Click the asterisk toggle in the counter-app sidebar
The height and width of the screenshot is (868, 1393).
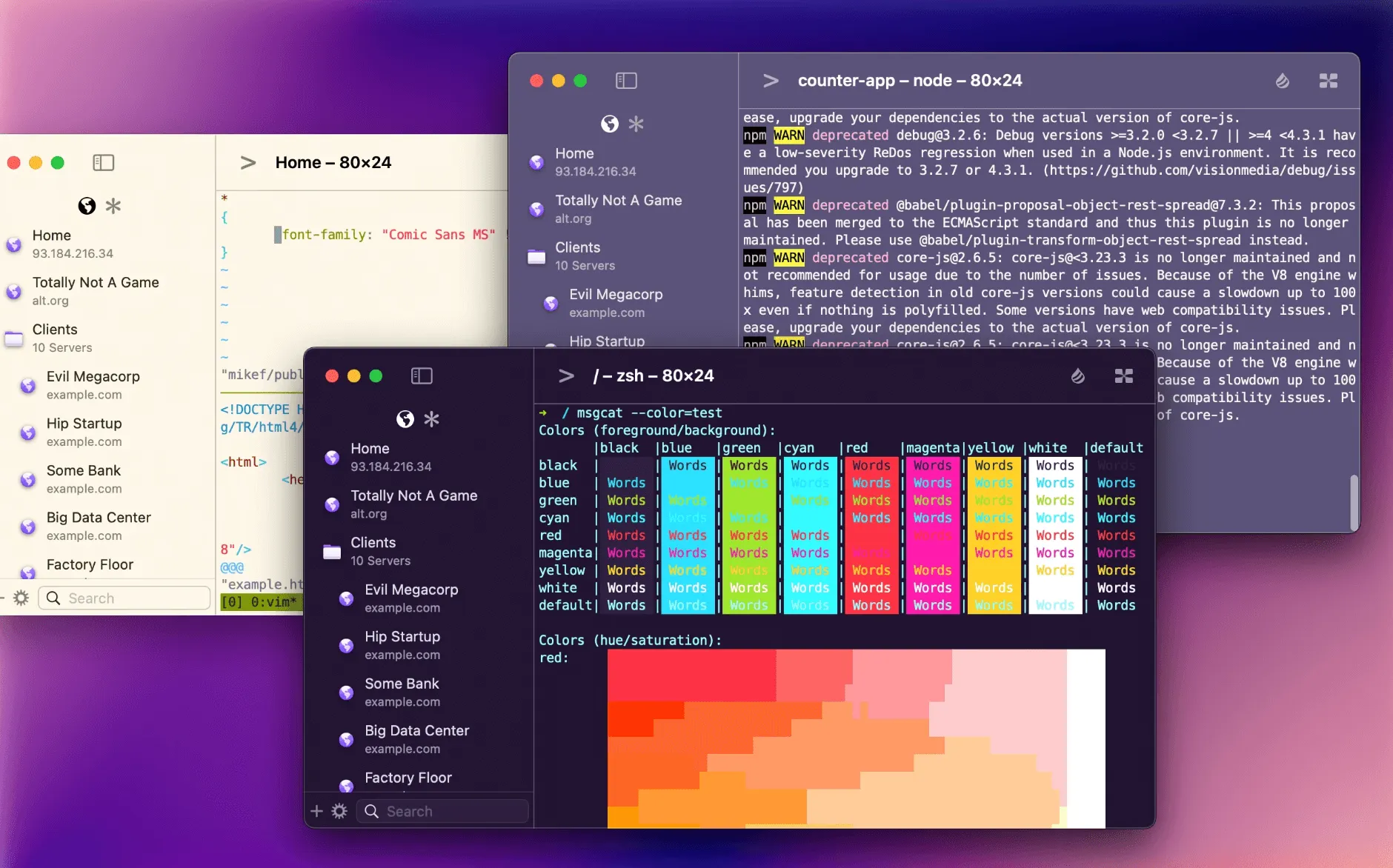(636, 124)
